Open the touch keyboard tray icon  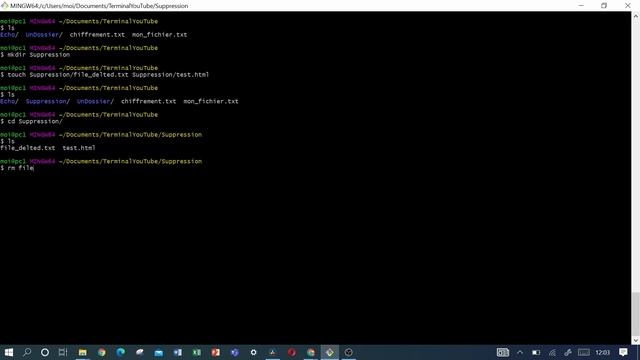584,352
